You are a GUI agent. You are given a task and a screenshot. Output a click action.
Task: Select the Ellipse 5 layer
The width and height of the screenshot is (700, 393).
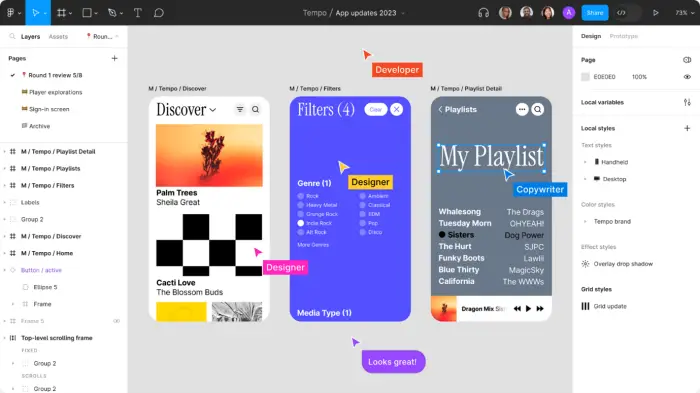tap(46, 287)
